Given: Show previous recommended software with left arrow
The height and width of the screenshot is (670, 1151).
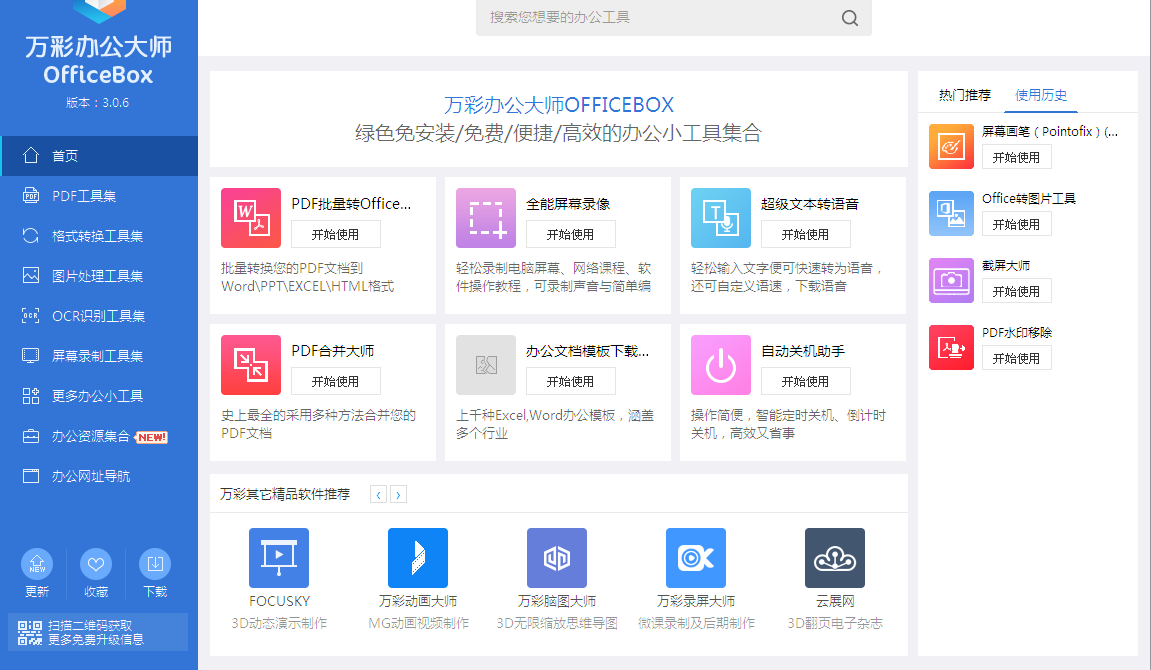Looking at the screenshot, I should [x=378, y=494].
